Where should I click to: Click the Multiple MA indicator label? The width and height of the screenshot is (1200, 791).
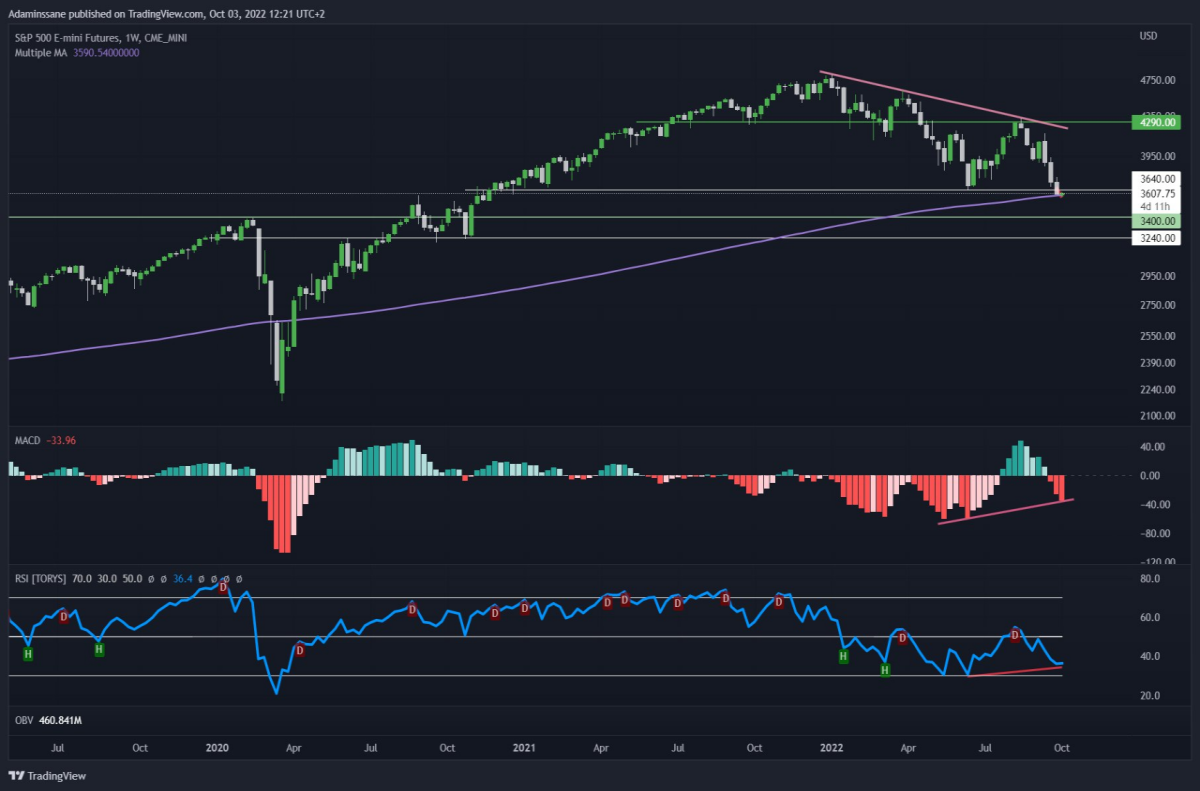(x=40, y=52)
